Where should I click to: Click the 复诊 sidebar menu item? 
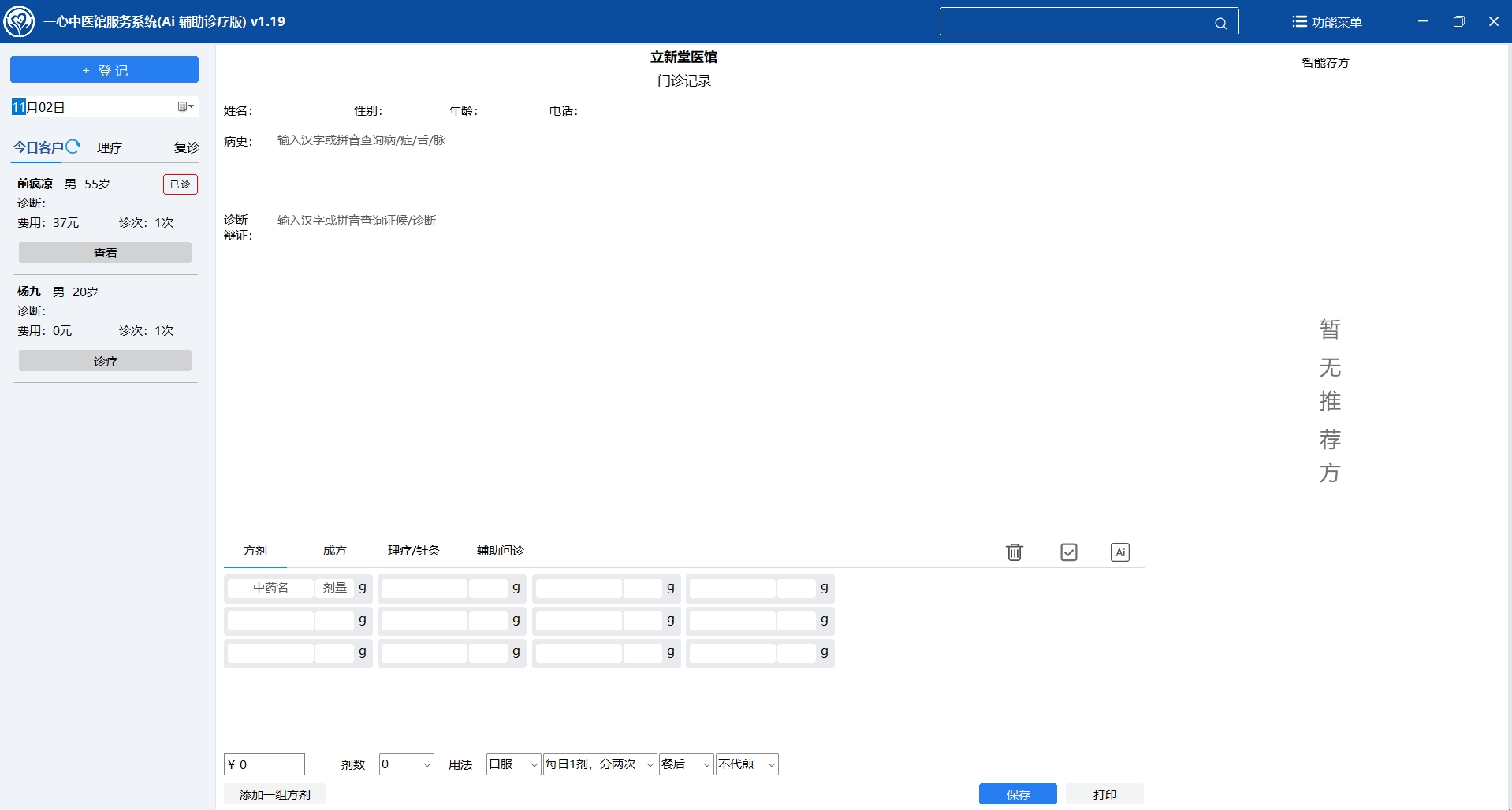point(185,147)
